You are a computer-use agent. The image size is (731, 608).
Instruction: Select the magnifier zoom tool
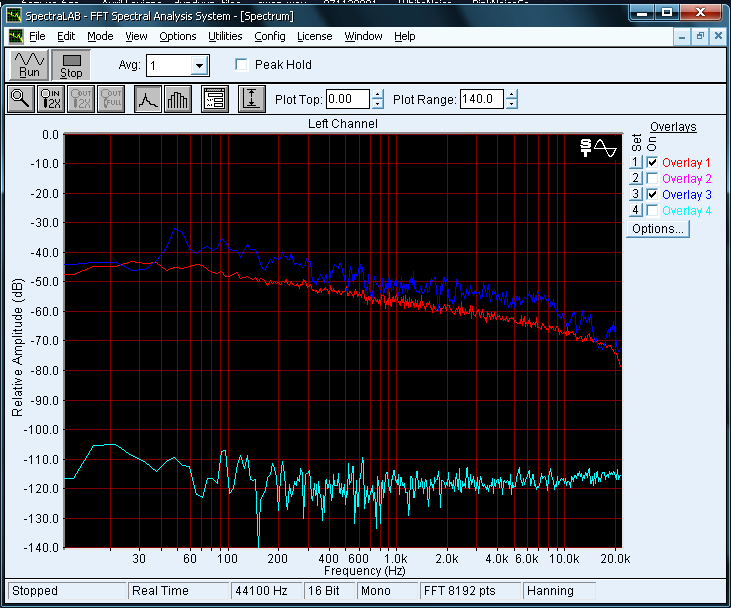[21, 99]
